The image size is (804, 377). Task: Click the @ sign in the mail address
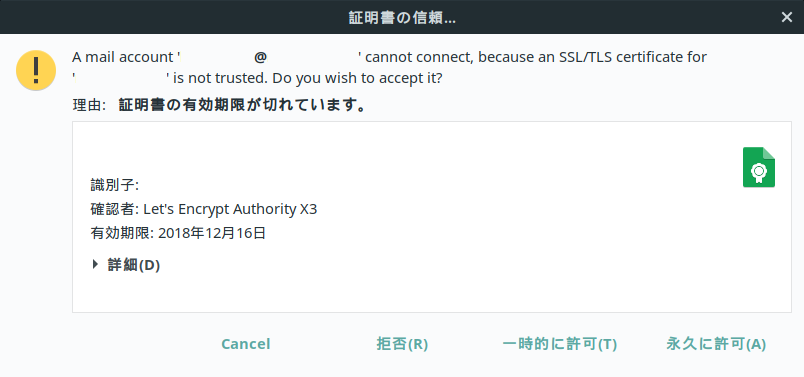[x=260, y=57]
